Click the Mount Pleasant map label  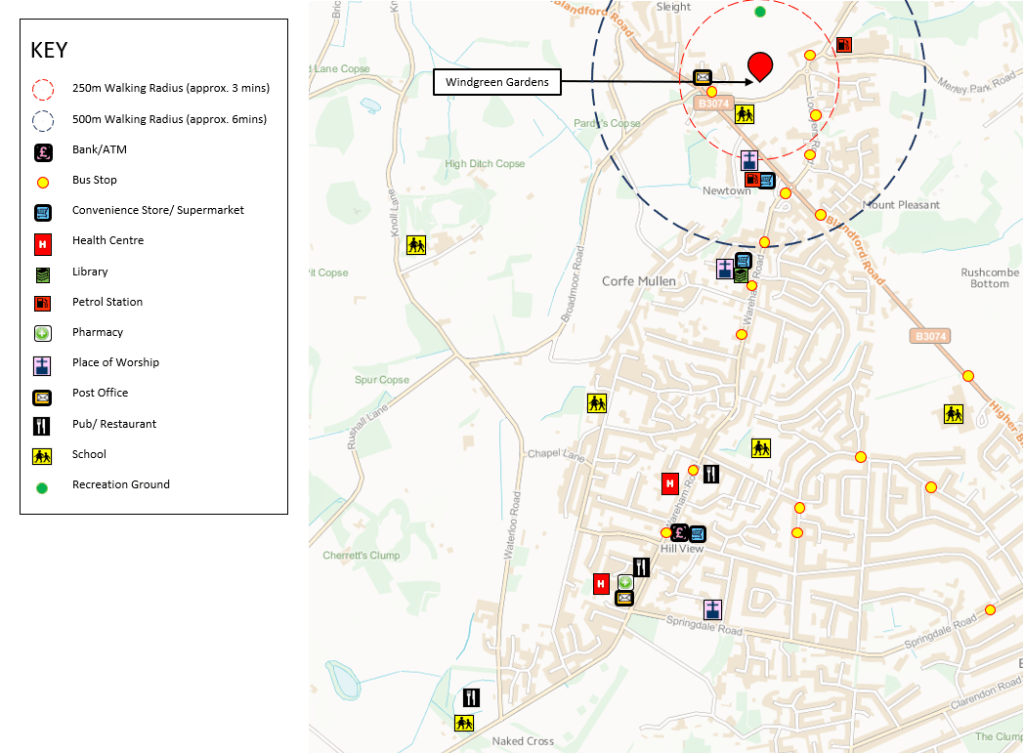point(901,205)
